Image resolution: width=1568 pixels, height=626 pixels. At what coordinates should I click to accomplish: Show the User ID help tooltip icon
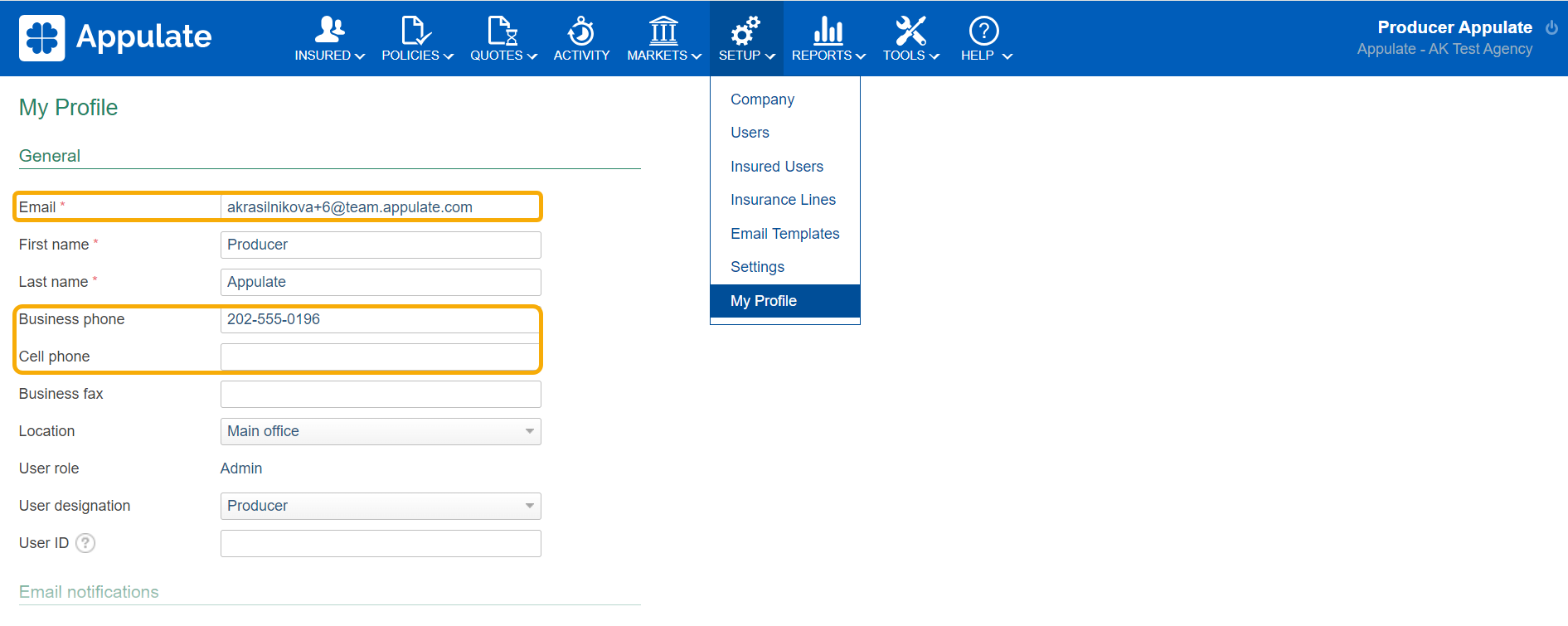coord(85,543)
